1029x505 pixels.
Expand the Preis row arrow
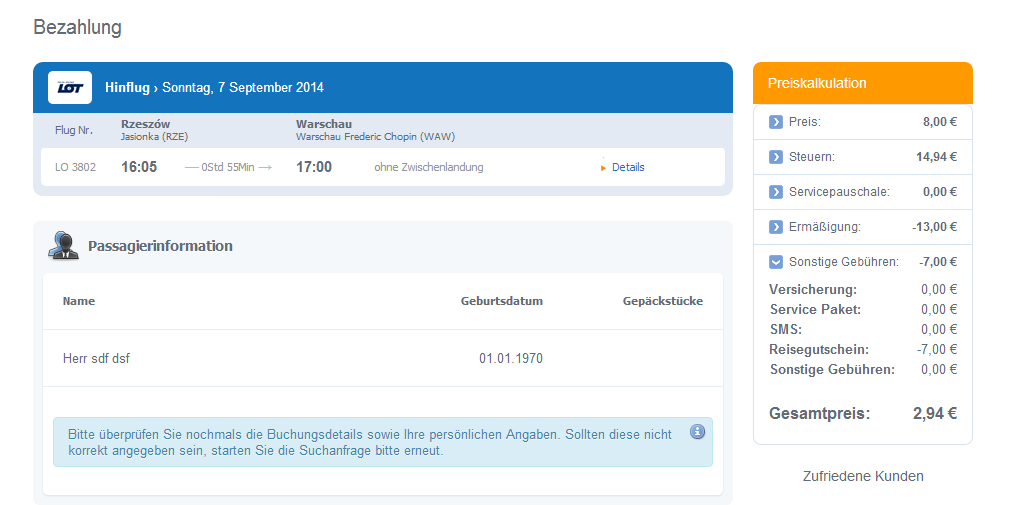coord(776,122)
